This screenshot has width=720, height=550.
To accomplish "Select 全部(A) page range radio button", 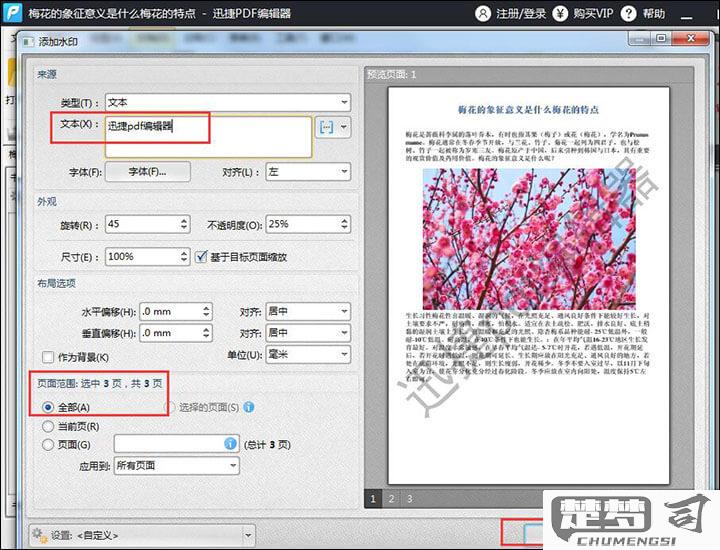I will click(x=48, y=407).
